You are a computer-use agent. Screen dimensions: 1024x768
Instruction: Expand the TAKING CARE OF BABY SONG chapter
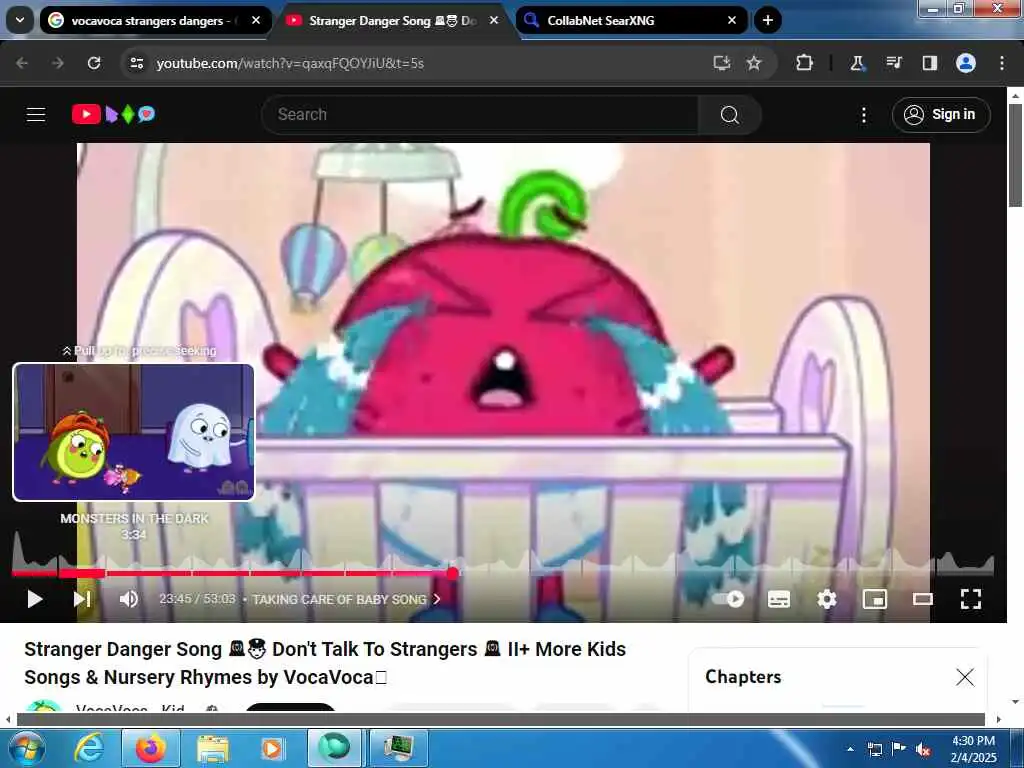pyautogui.click(x=346, y=600)
